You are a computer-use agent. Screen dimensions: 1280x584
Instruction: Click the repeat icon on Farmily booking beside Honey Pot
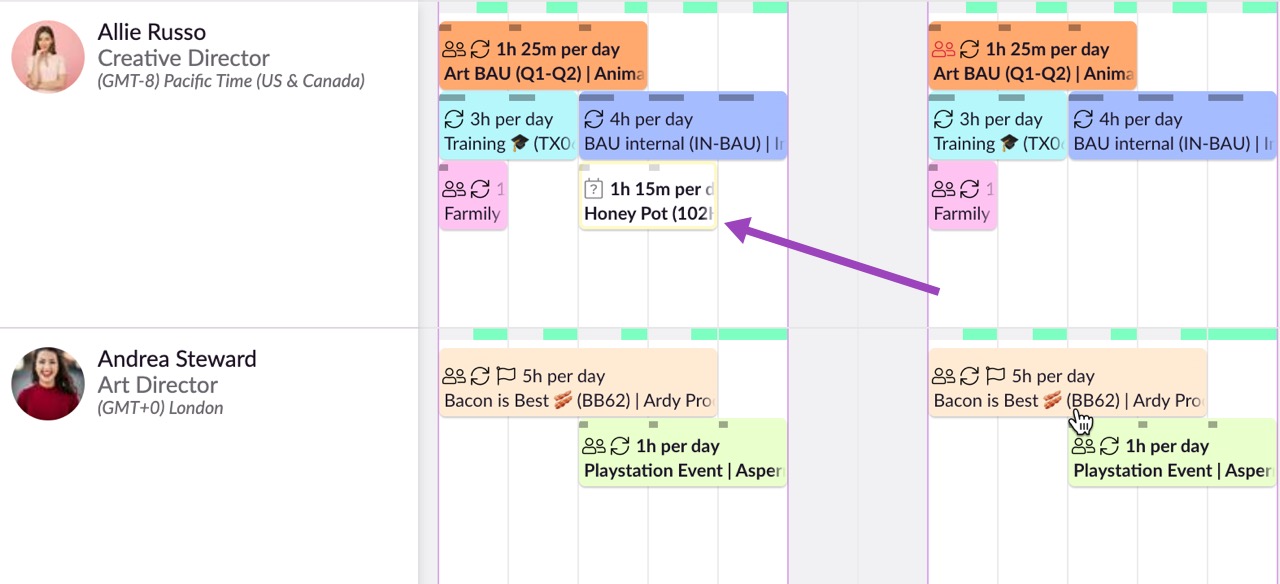tap(480, 188)
